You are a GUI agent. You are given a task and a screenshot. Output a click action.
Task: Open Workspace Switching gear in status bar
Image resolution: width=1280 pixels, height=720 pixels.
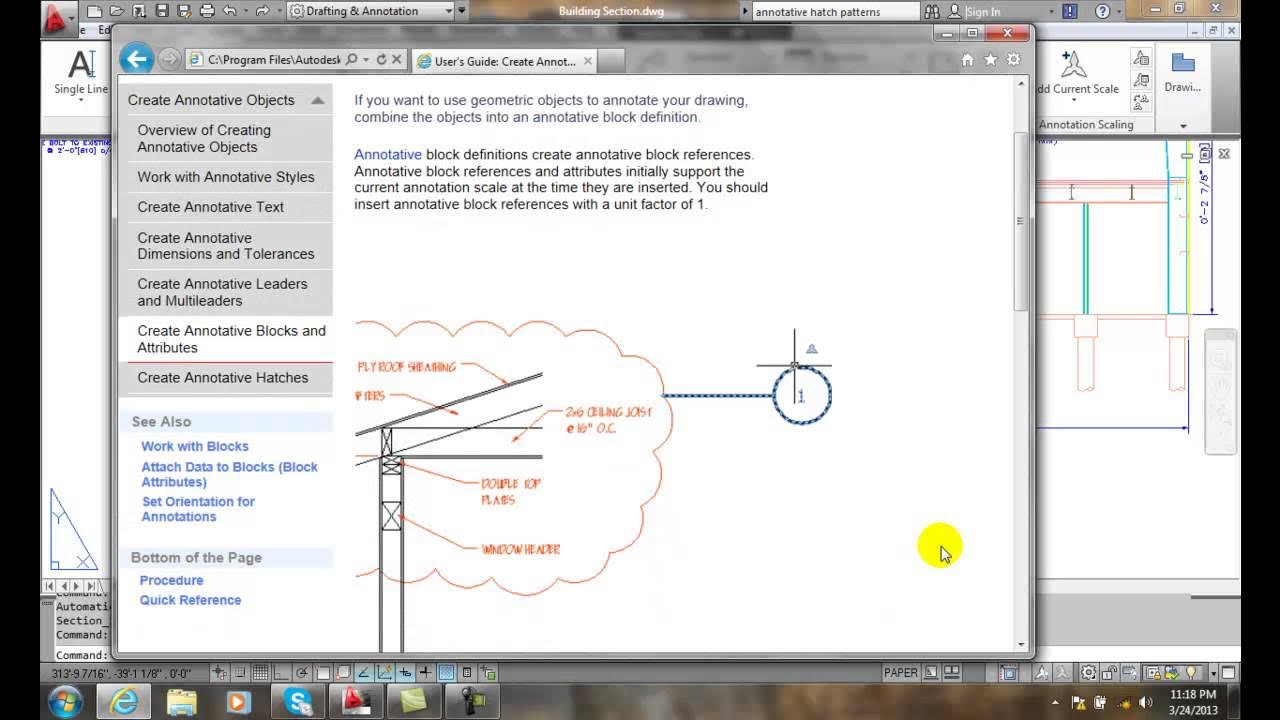click(x=1089, y=673)
